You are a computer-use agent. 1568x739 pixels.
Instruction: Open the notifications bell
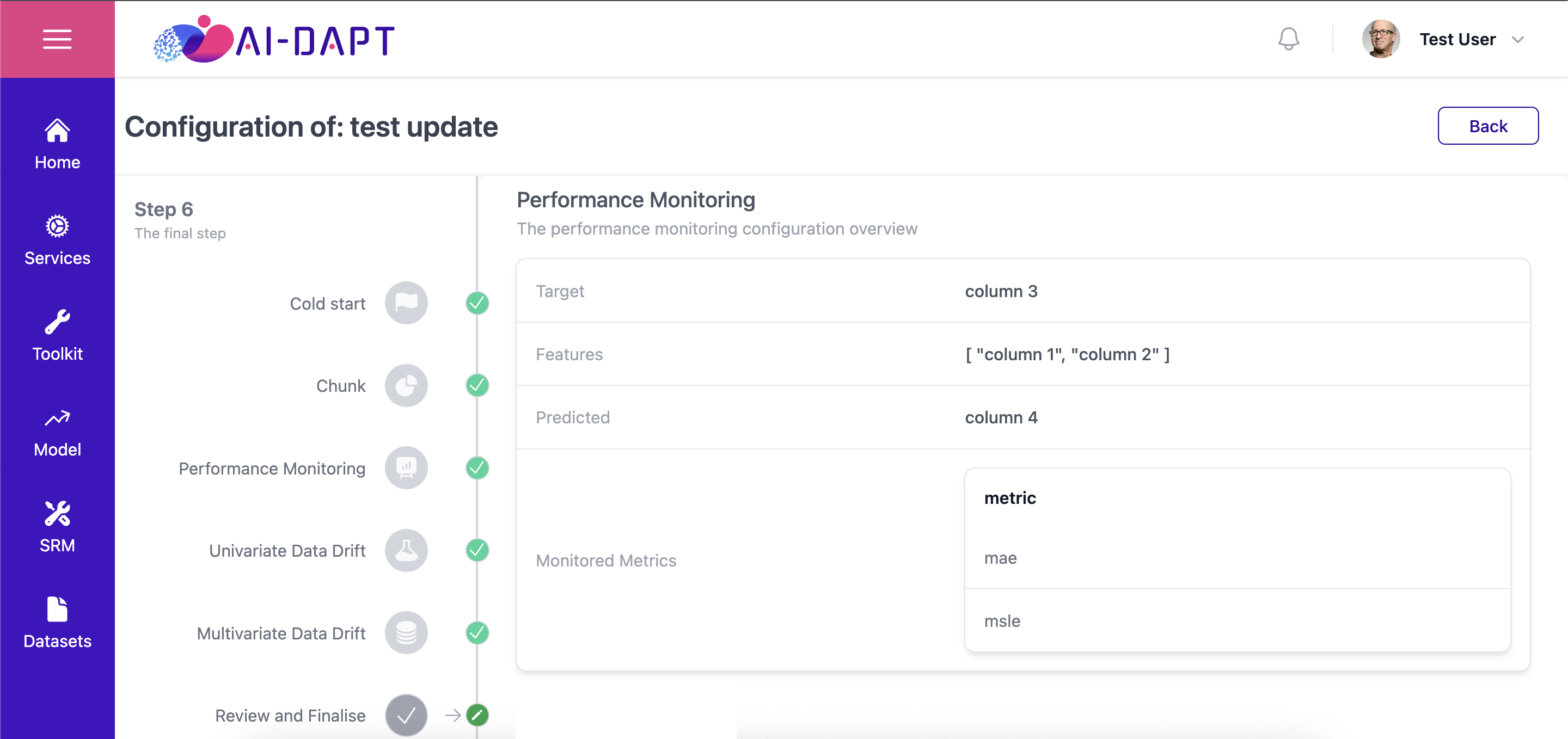1288,39
